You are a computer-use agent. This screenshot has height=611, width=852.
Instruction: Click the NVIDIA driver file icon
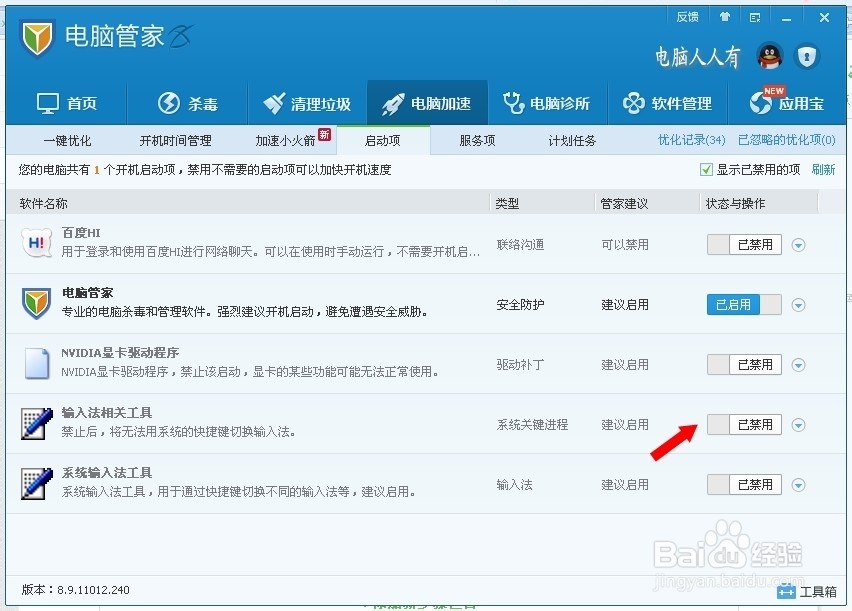[x=37, y=363]
